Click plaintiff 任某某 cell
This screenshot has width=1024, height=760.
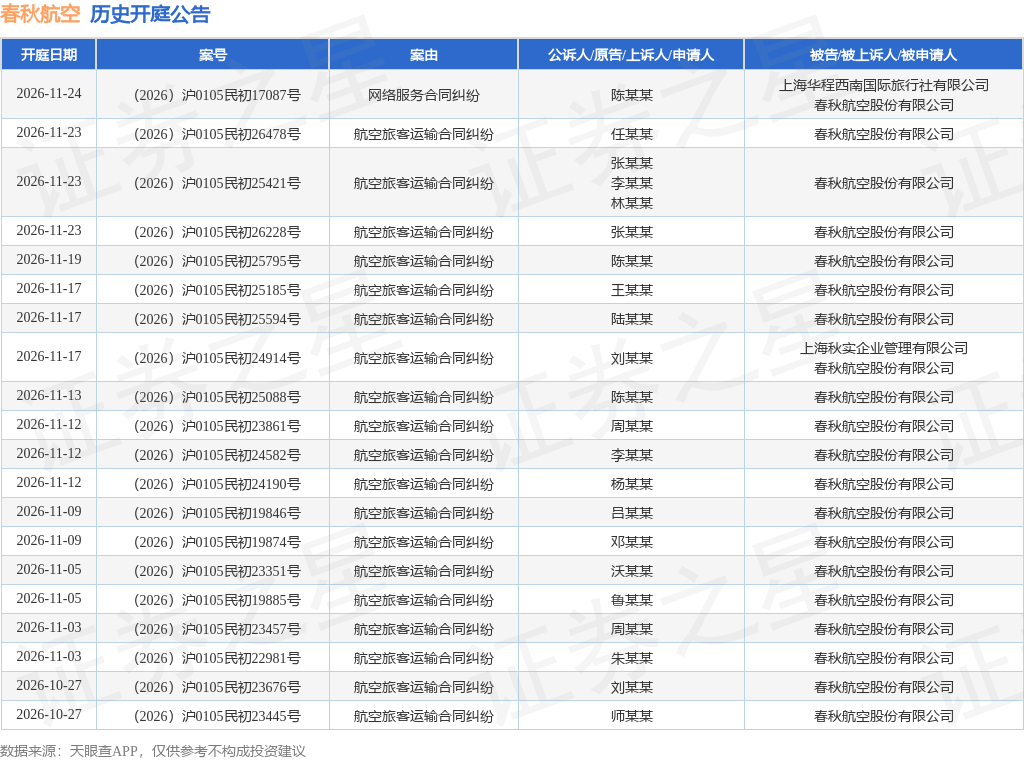point(632,135)
